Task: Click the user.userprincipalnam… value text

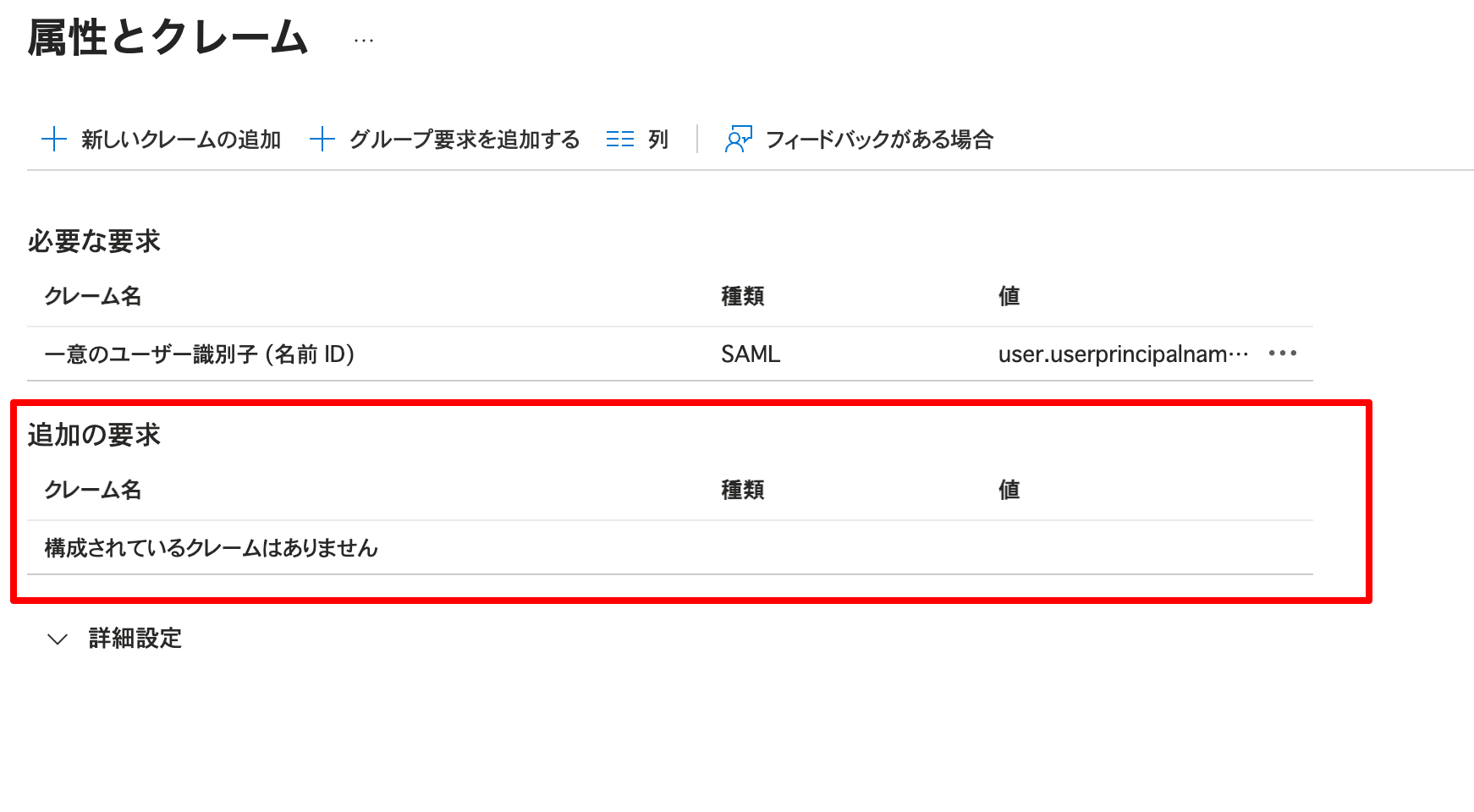Action: pos(1123,354)
